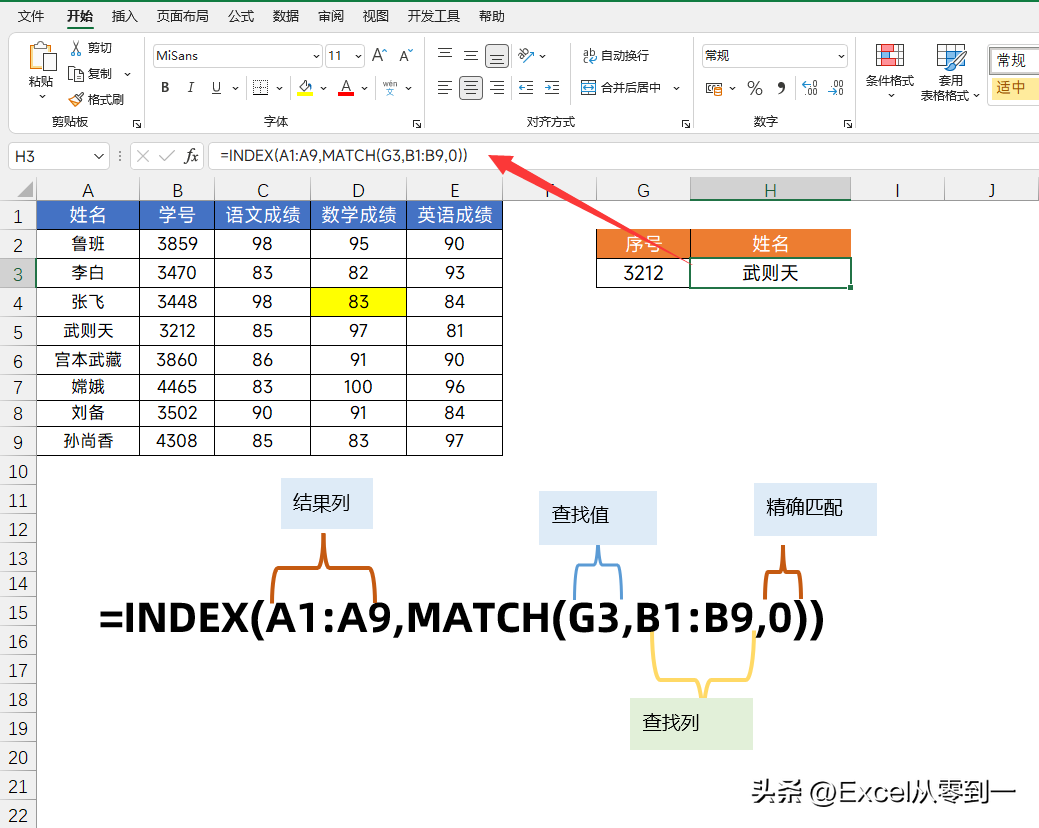Click the accounting number format icon
1039x828 pixels.
714,88
